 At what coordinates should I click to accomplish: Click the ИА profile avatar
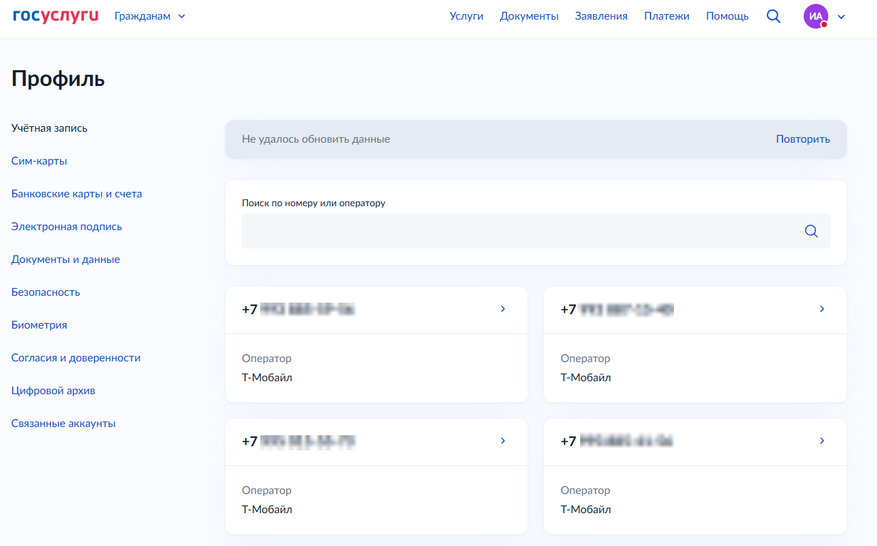[816, 16]
